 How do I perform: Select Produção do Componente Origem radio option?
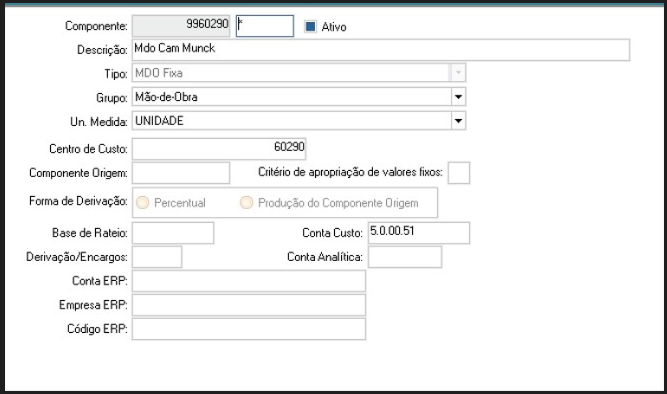coord(246,203)
